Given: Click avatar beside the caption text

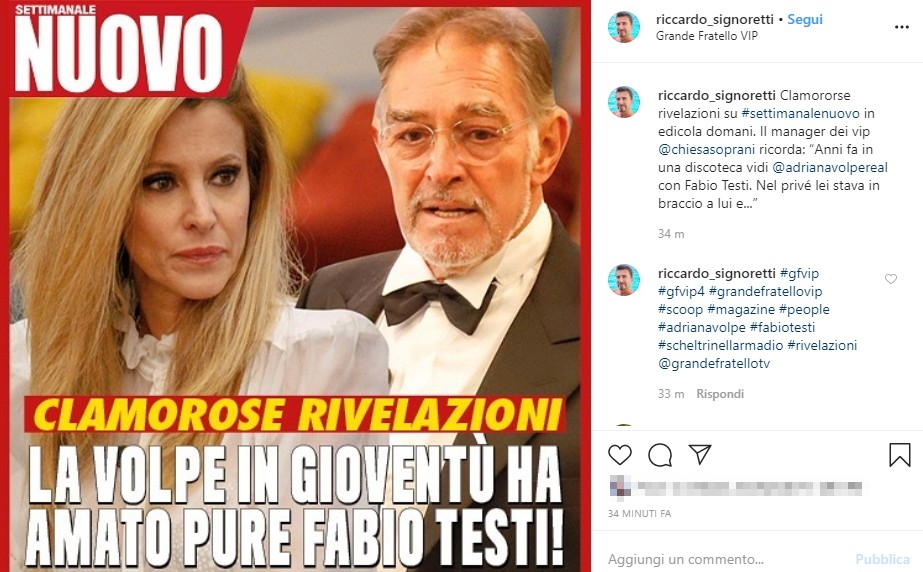Looking at the screenshot, I should (x=624, y=102).
